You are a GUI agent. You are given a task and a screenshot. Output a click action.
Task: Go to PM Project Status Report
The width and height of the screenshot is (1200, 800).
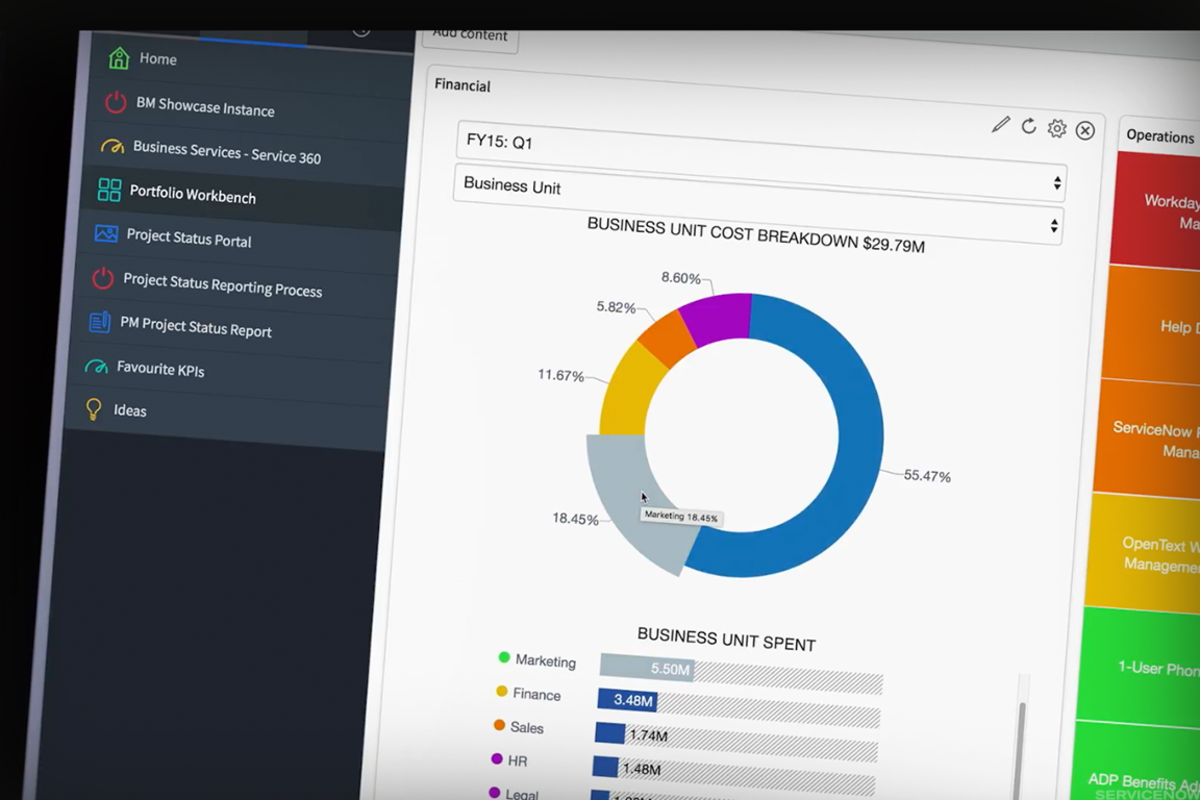pos(195,326)
